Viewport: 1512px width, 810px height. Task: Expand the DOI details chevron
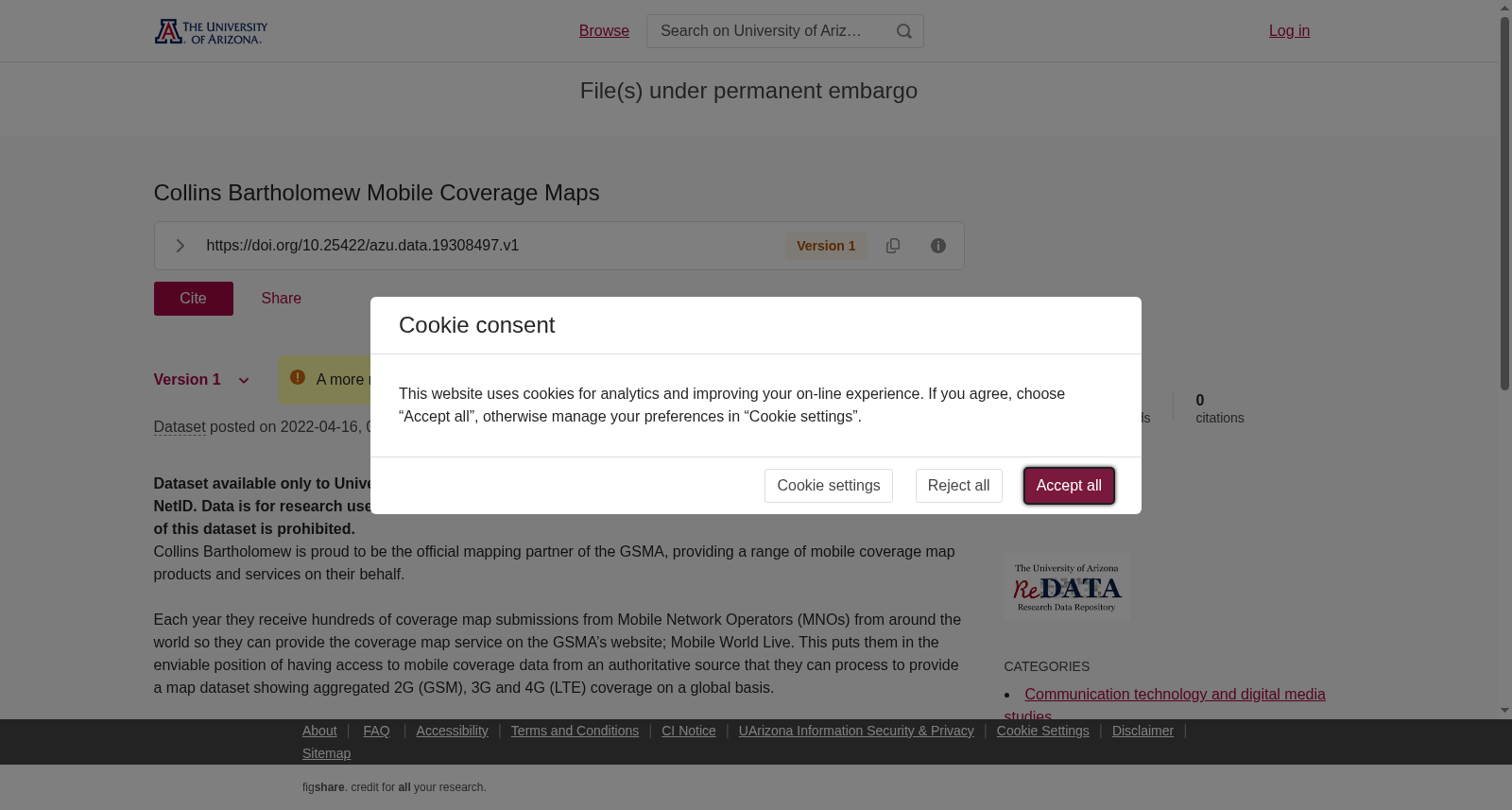(x=180, y=246)
